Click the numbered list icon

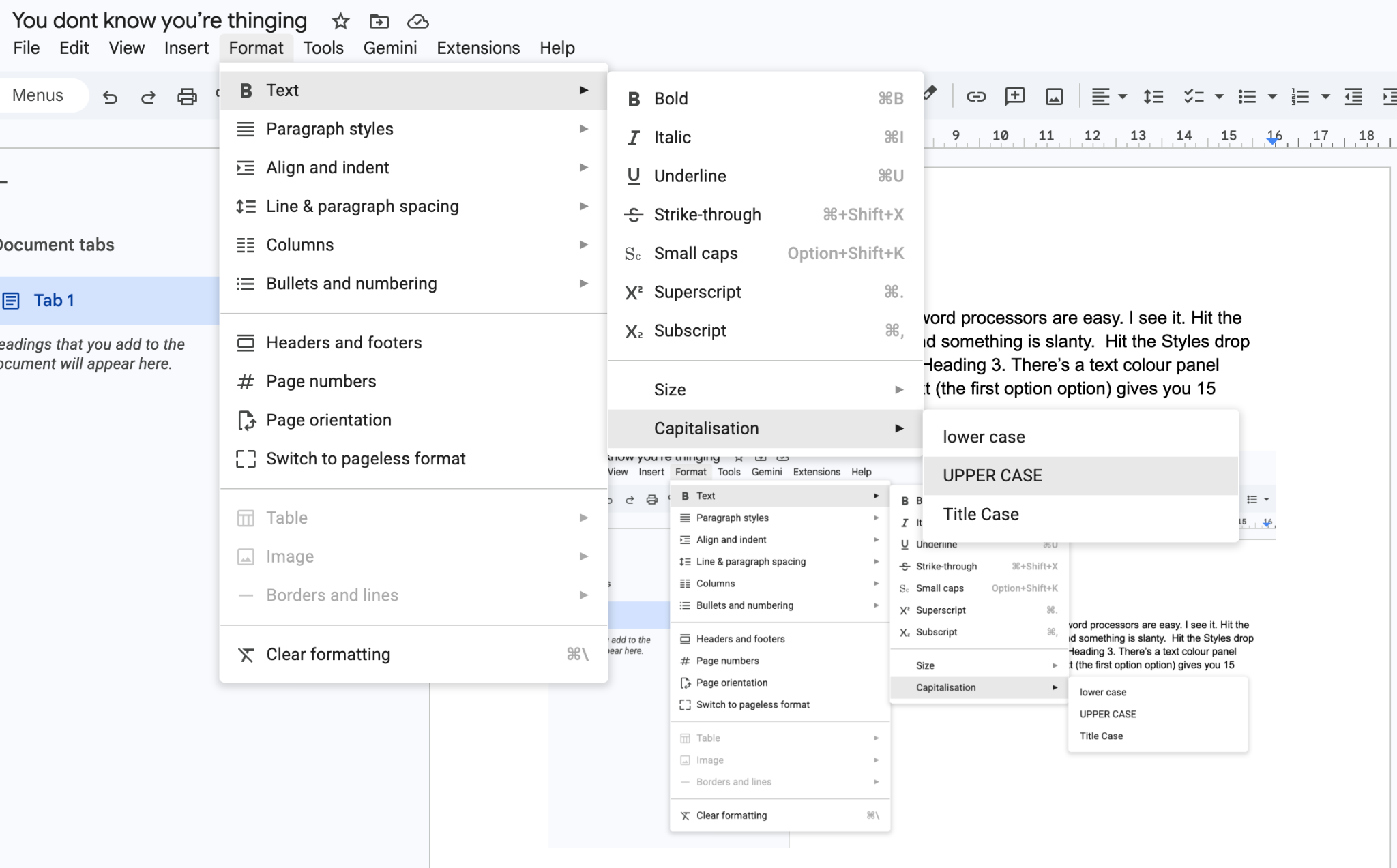coord(1300,96)
